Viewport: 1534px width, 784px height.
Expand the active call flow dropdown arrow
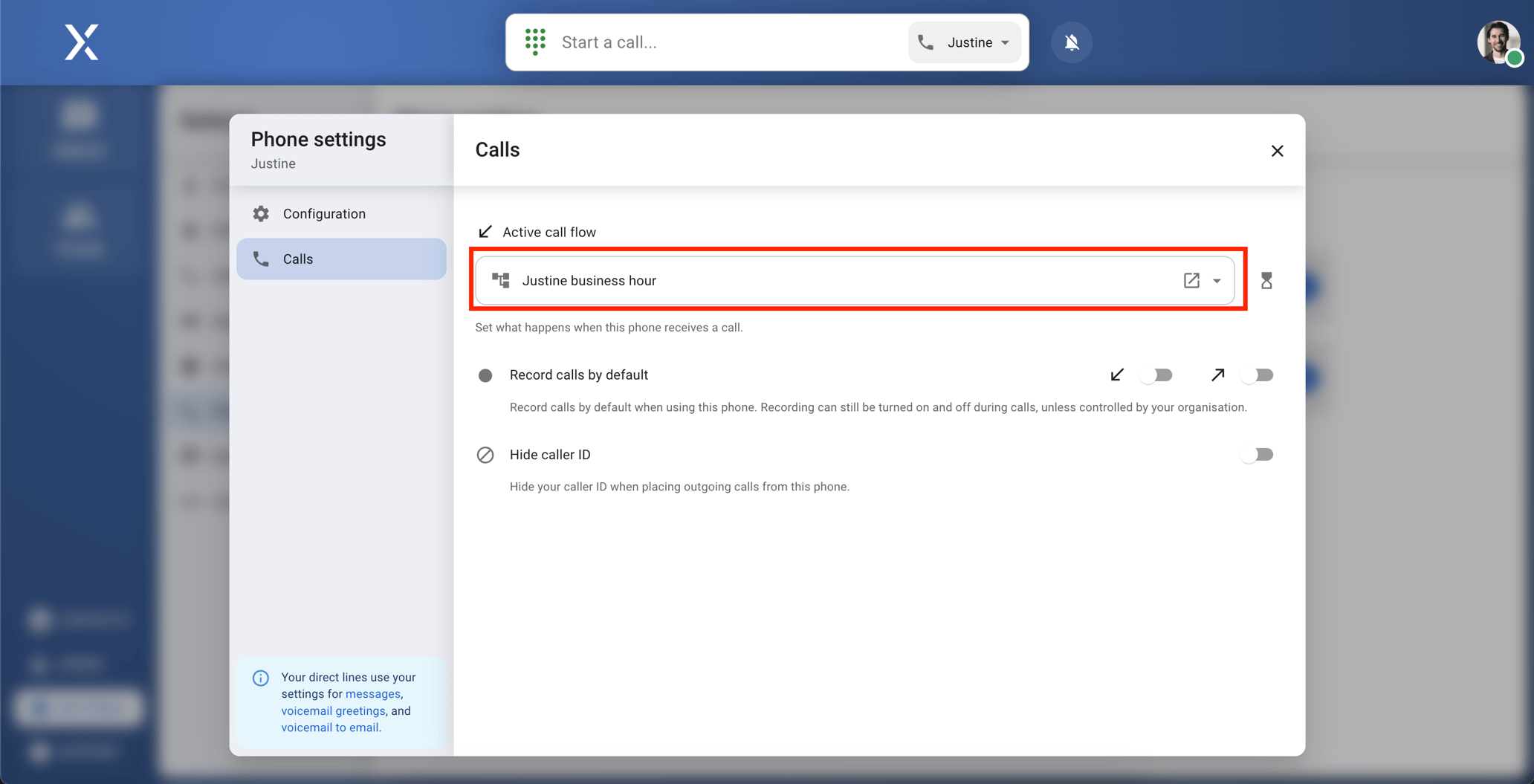click(x=1217, y=281)
